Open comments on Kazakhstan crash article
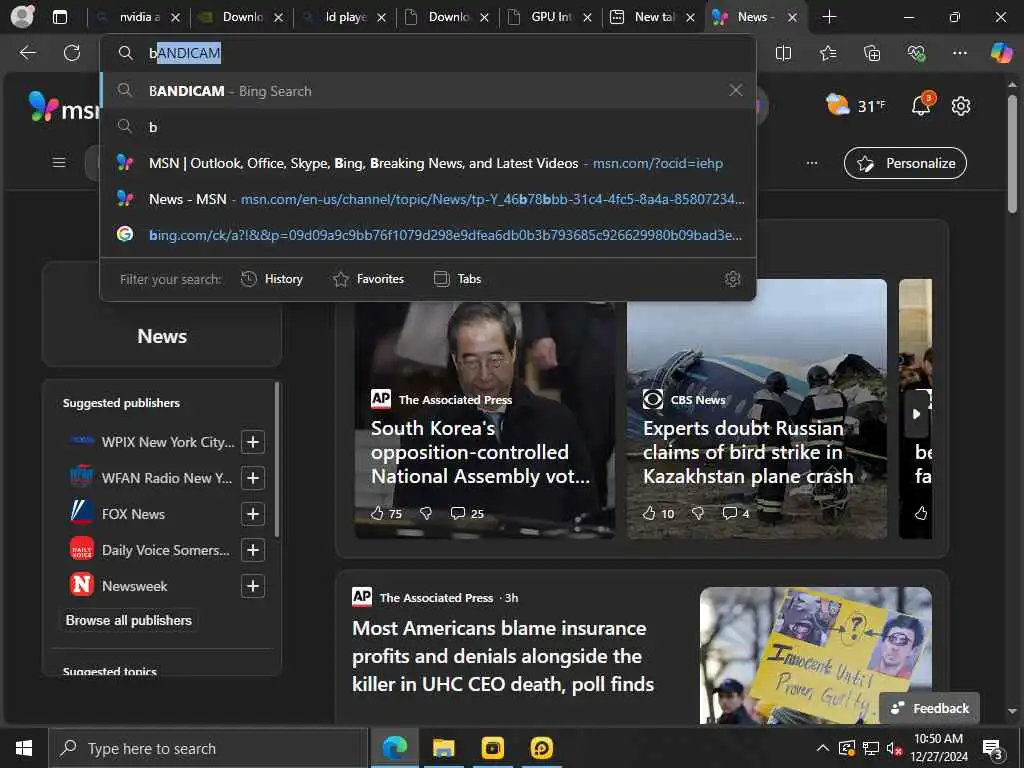1024x768 pixels. point(735,513)
